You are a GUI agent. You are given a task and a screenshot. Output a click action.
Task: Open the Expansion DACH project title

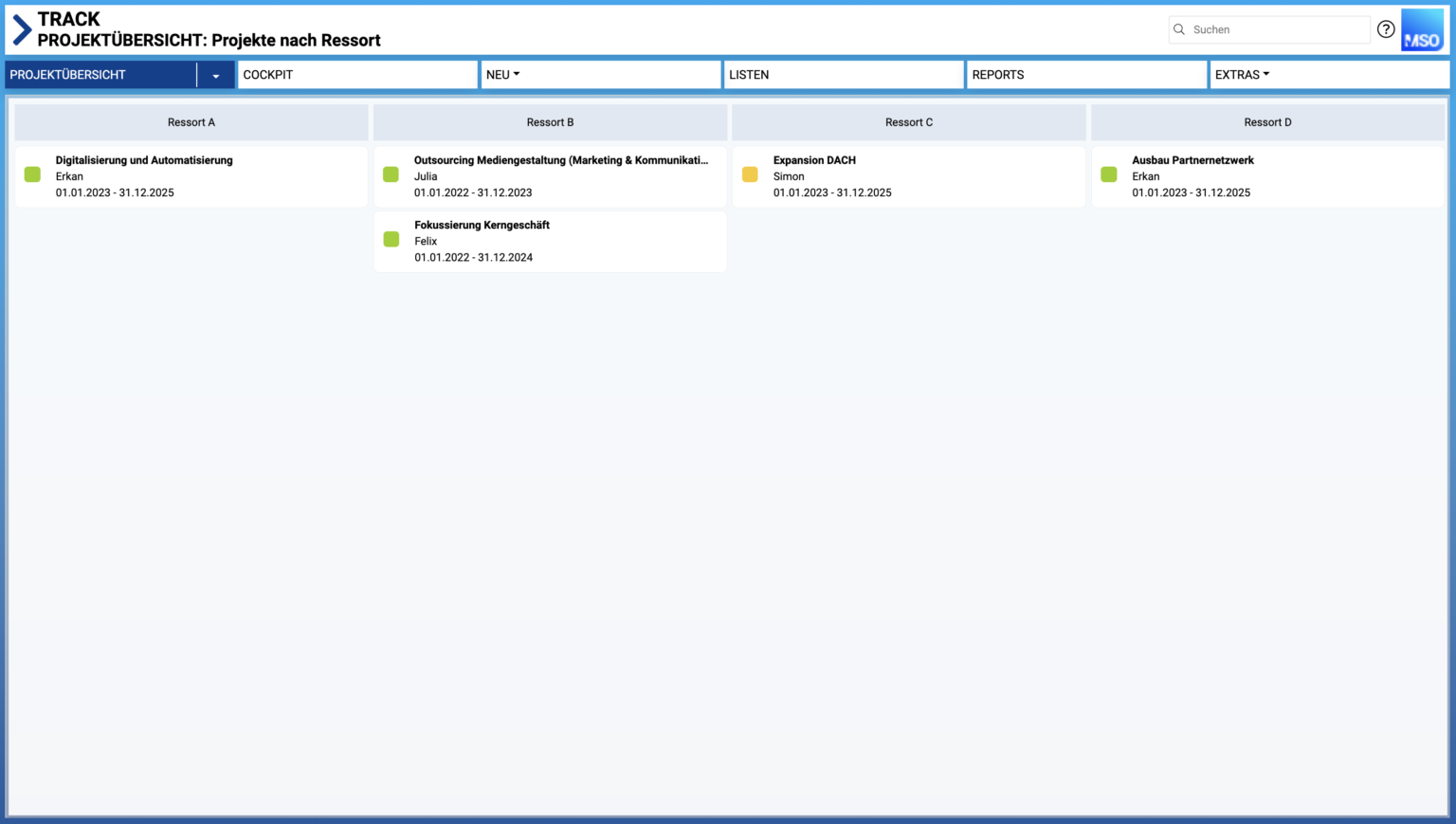point(814,160)
